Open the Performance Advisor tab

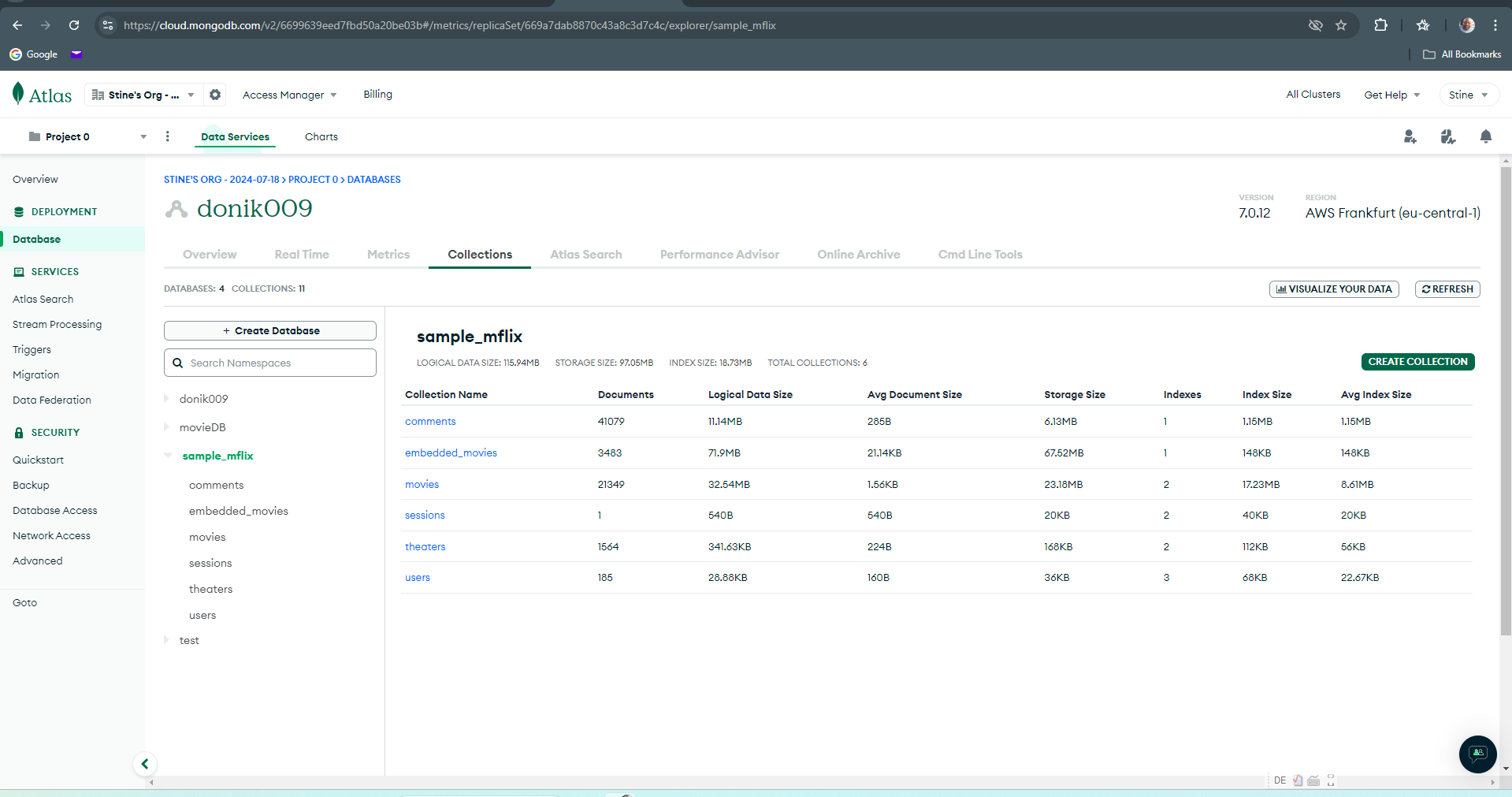tap(719, 255)
